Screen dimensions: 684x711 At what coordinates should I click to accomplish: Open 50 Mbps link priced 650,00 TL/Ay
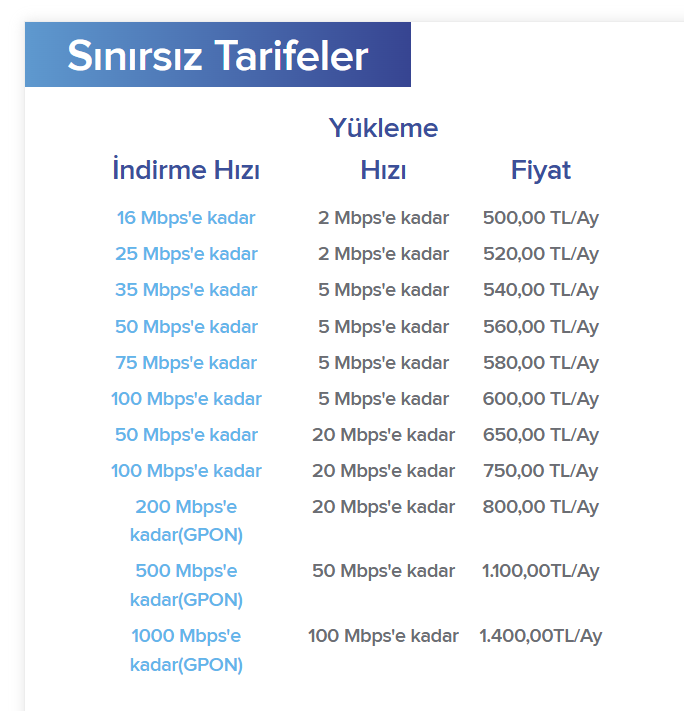click(186, 435)
